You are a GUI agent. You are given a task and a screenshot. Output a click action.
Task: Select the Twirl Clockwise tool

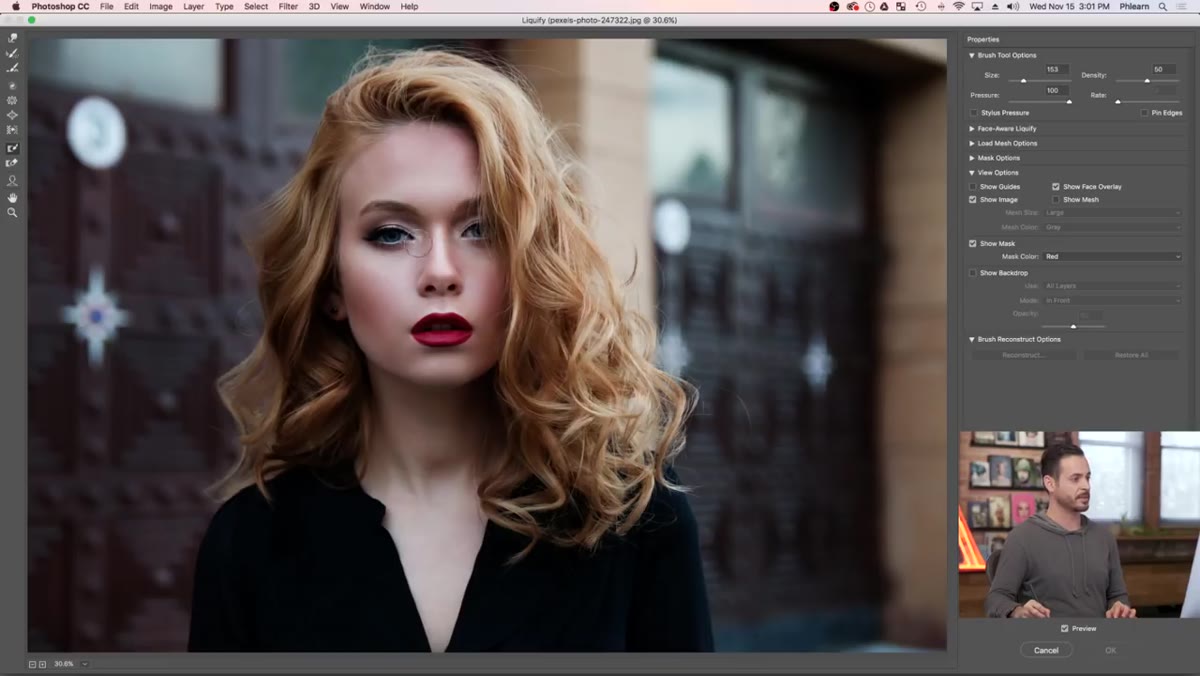pyautogui.click(x=12, y=86)
